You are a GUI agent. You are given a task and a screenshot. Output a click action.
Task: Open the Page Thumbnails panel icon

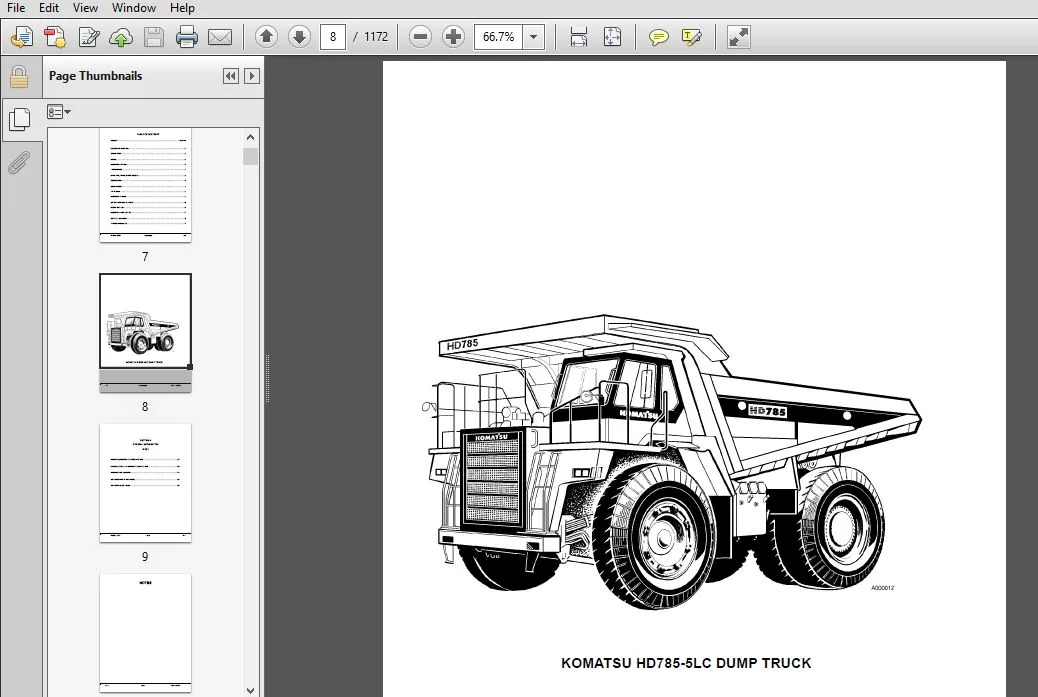[20, 119]
